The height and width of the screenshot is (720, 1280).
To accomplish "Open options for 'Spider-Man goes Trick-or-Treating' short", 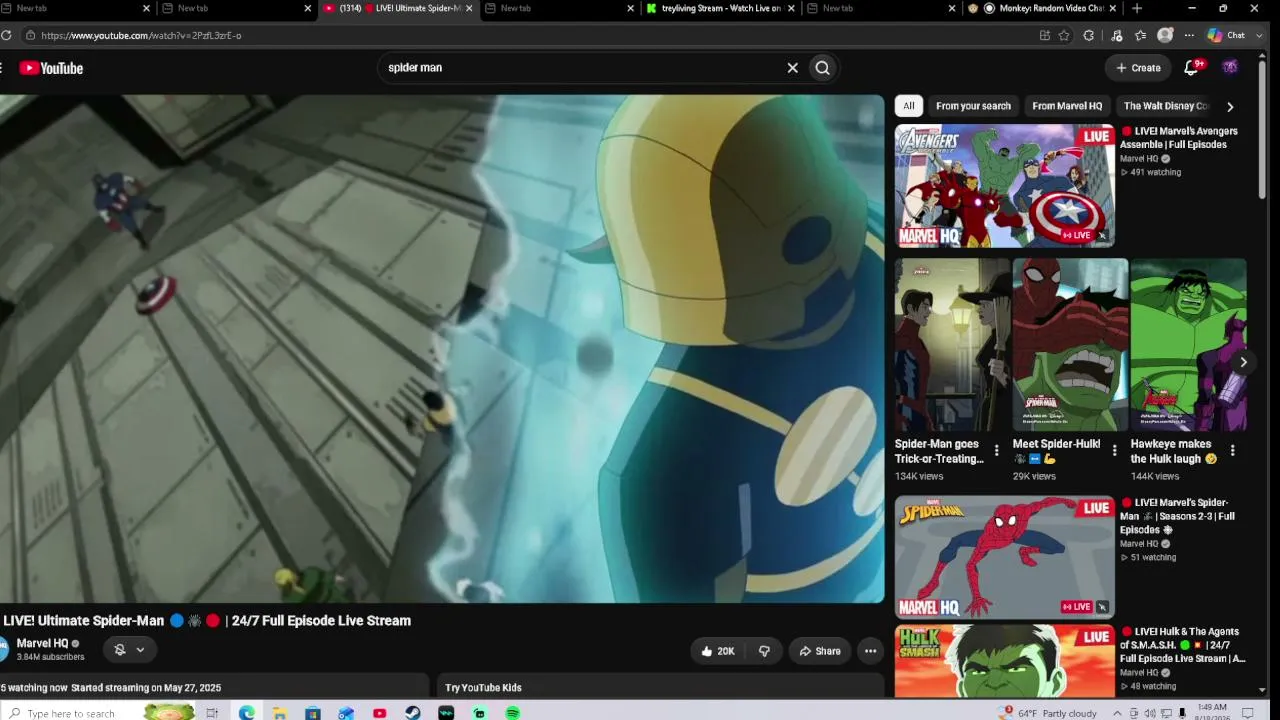I will coord(996,451).
